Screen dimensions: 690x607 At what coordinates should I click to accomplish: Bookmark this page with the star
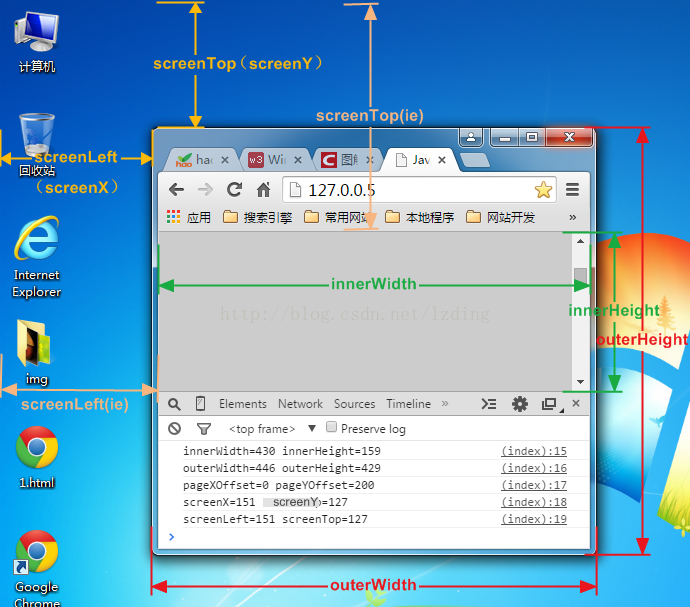pos(543,190)
